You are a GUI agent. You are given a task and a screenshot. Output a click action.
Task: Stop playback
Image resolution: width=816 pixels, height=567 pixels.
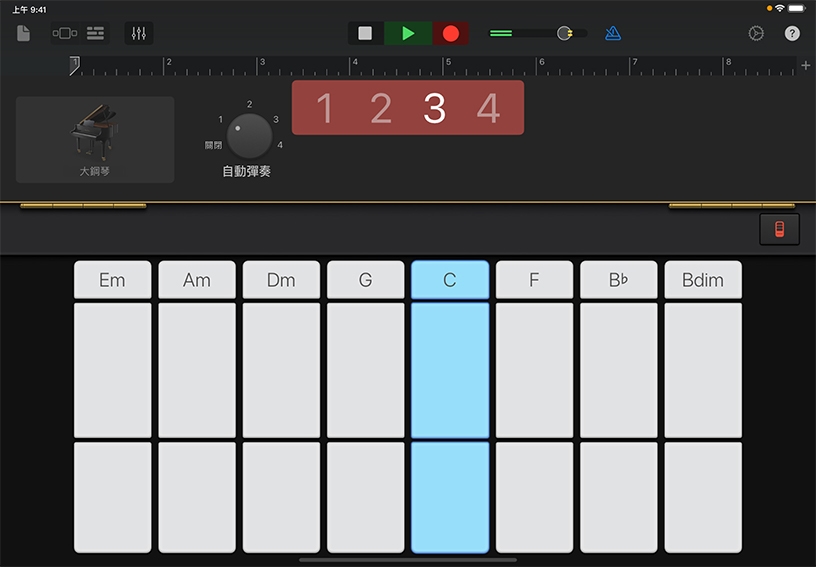point(365,33)
